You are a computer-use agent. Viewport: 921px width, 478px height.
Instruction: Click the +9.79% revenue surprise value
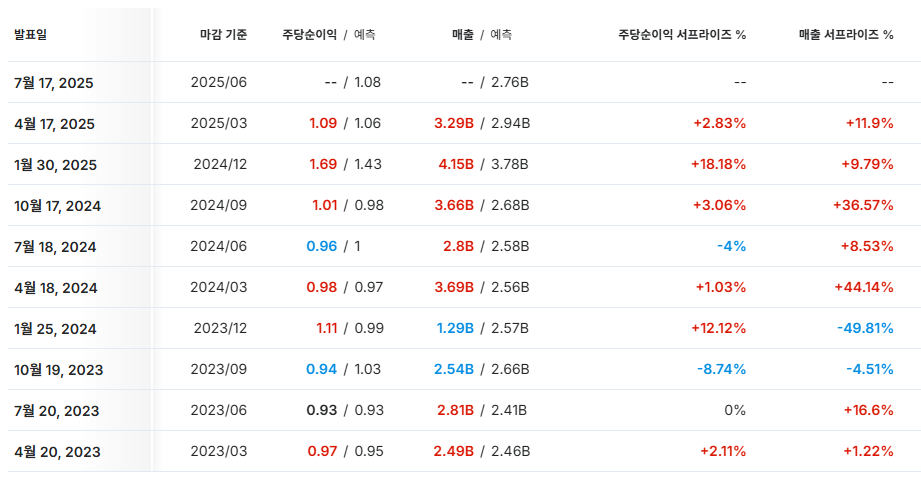[868, 164]
